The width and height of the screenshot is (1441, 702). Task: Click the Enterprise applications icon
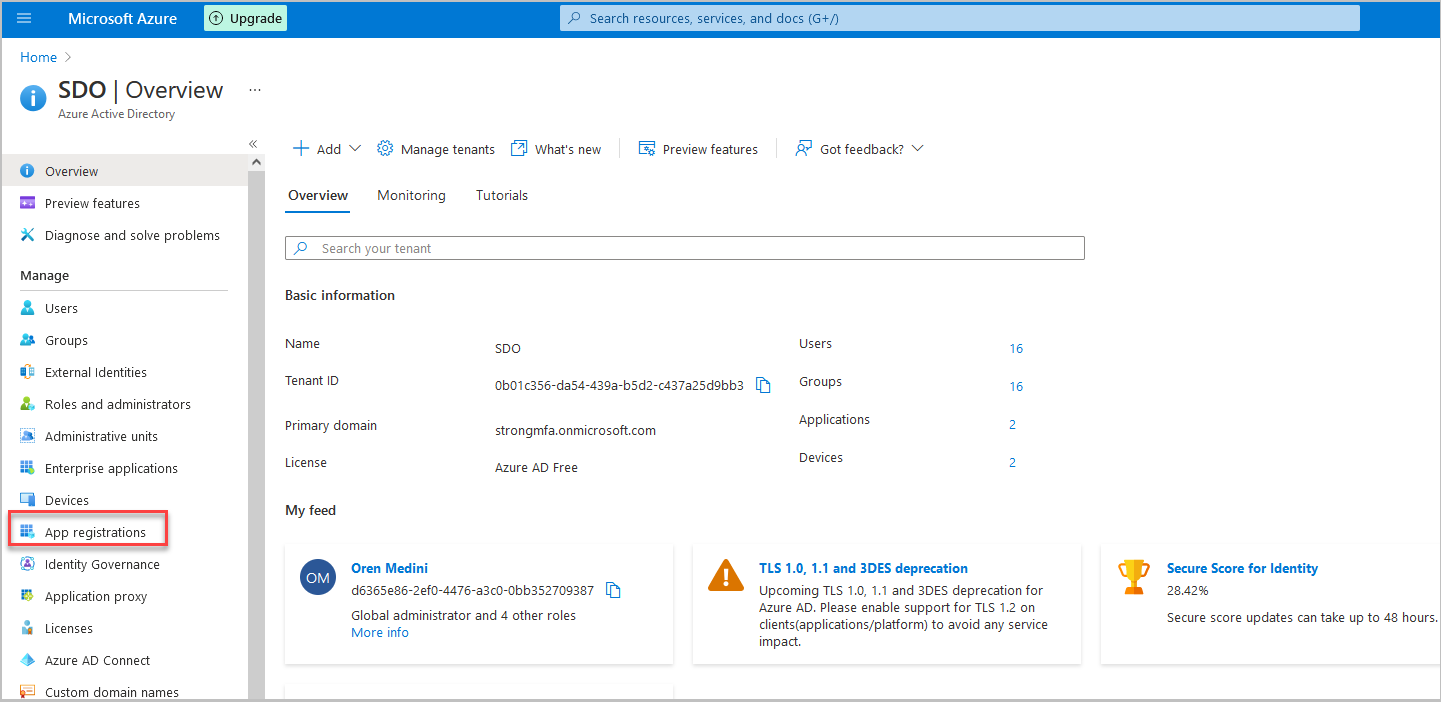click(x=27, y=468)
